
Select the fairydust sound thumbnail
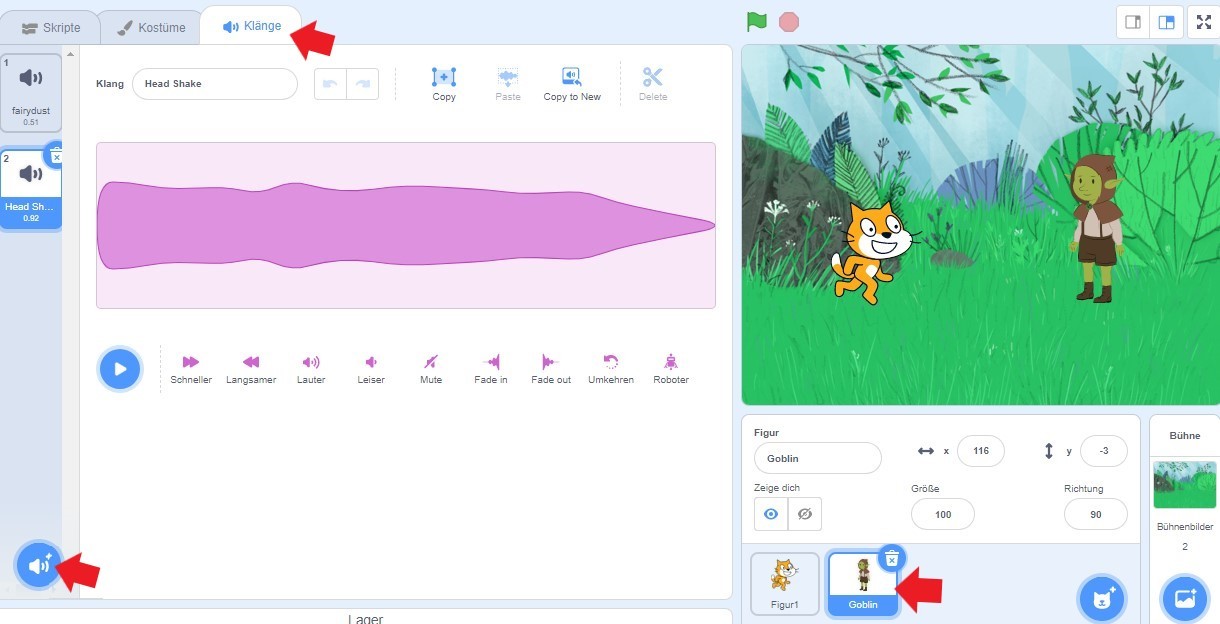pos(31,93)
